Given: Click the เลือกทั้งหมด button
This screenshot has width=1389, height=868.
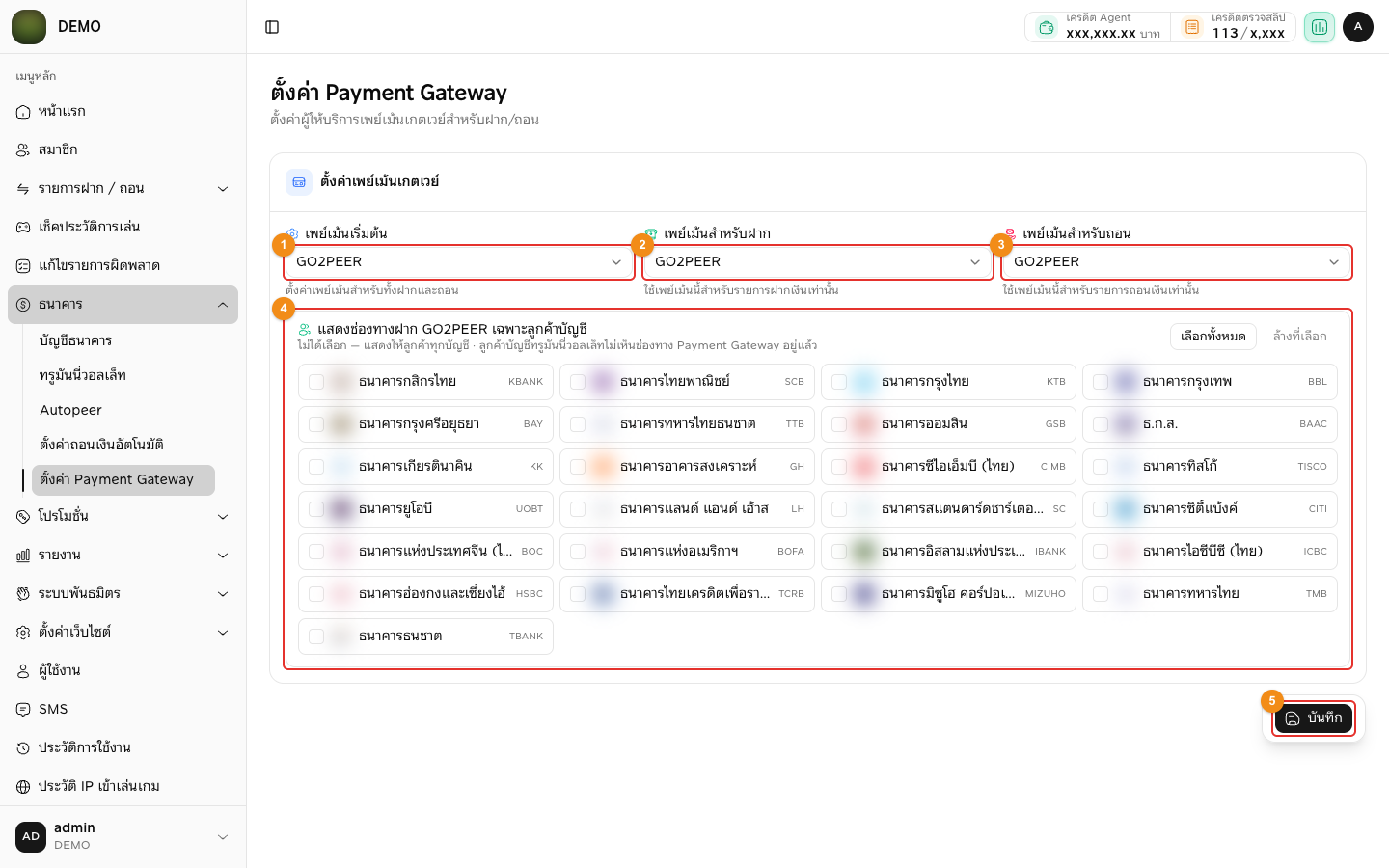Looking at the screenshot, I should (1213, 337).
